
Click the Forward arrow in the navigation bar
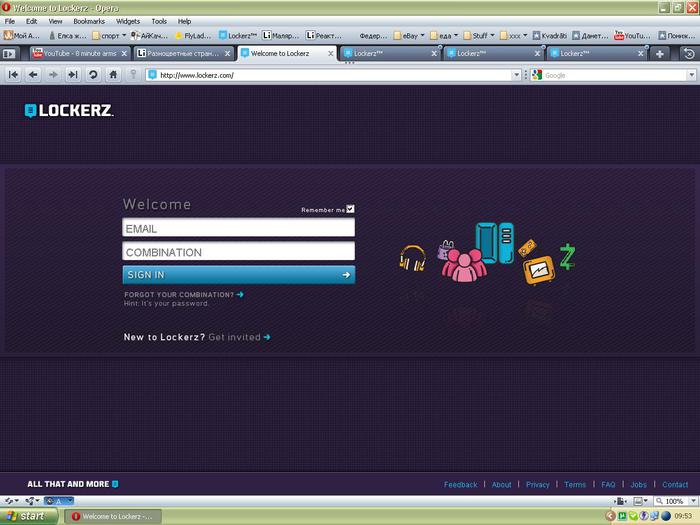[53, 75]
